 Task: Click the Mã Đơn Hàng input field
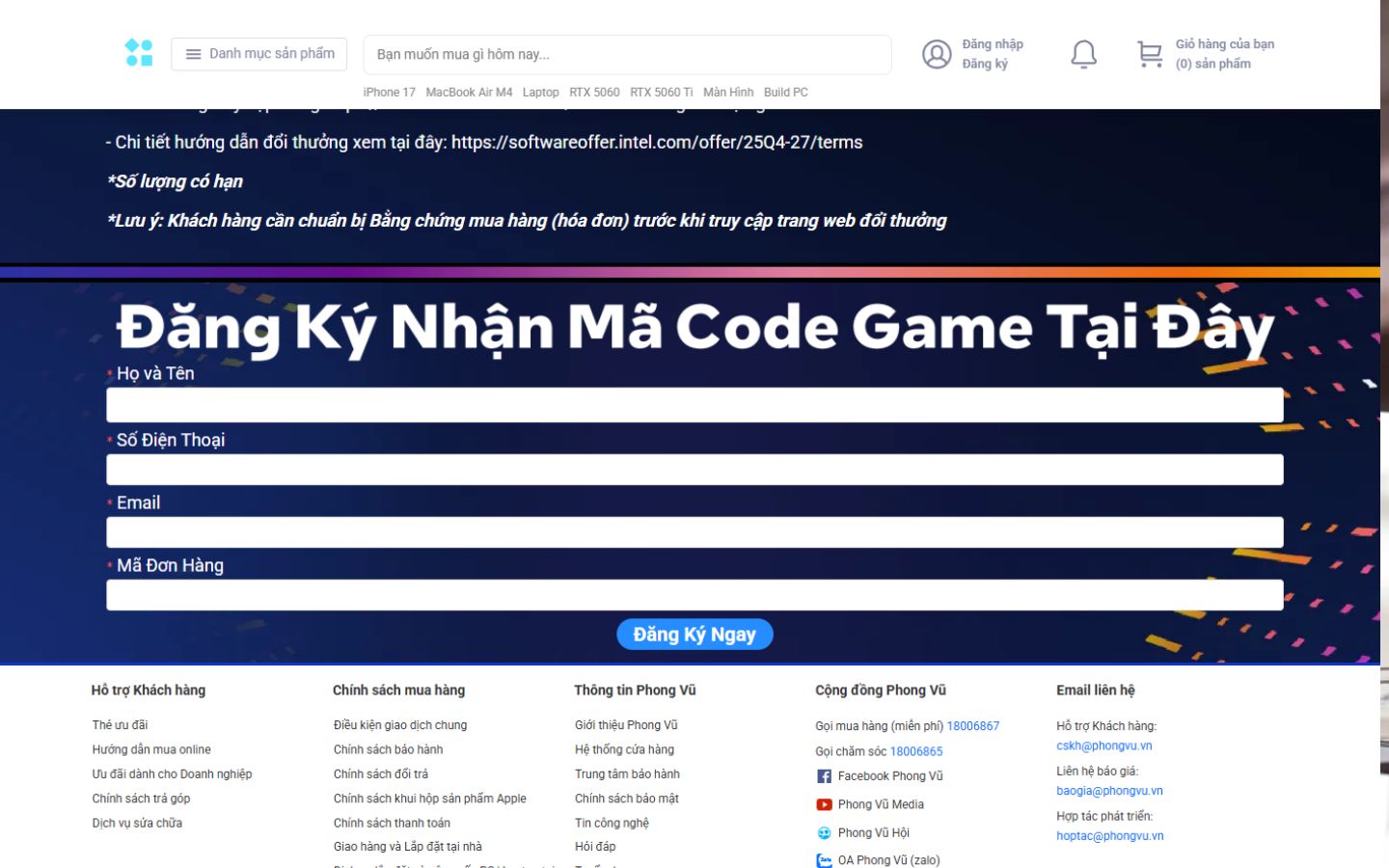694,594
